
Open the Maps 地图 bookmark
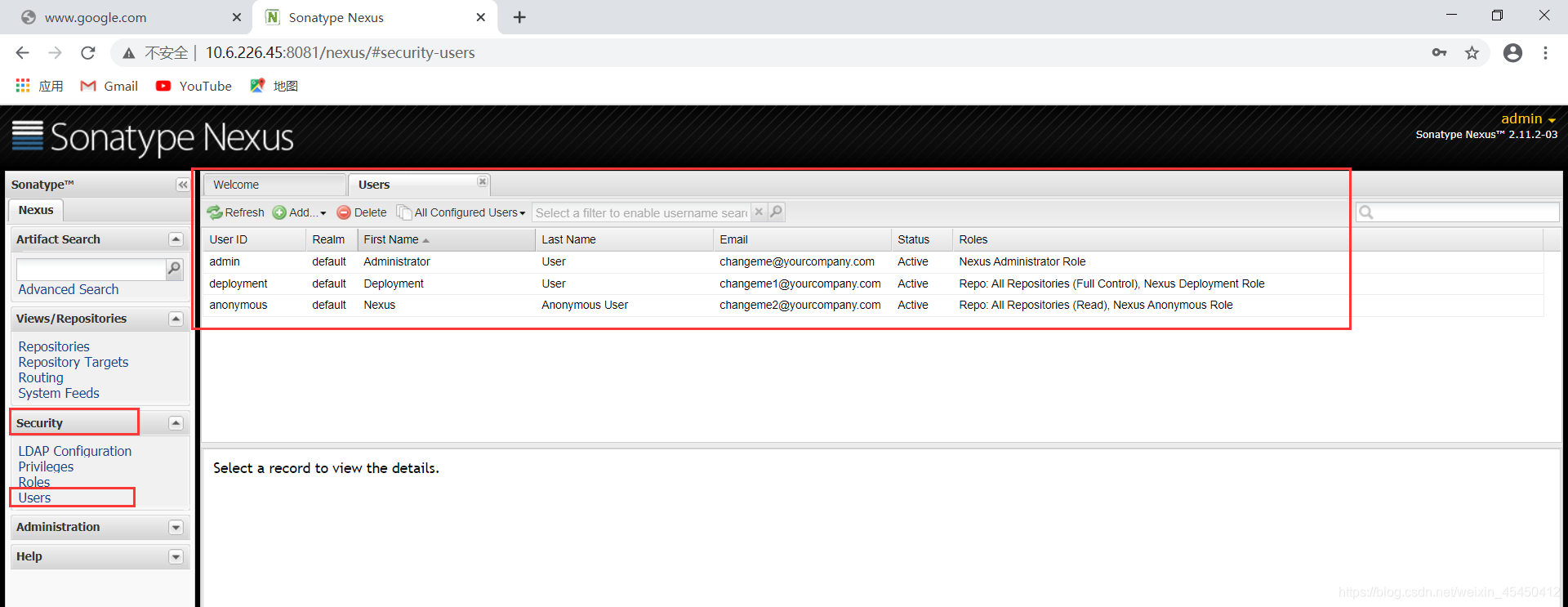(x=274, y=86)
